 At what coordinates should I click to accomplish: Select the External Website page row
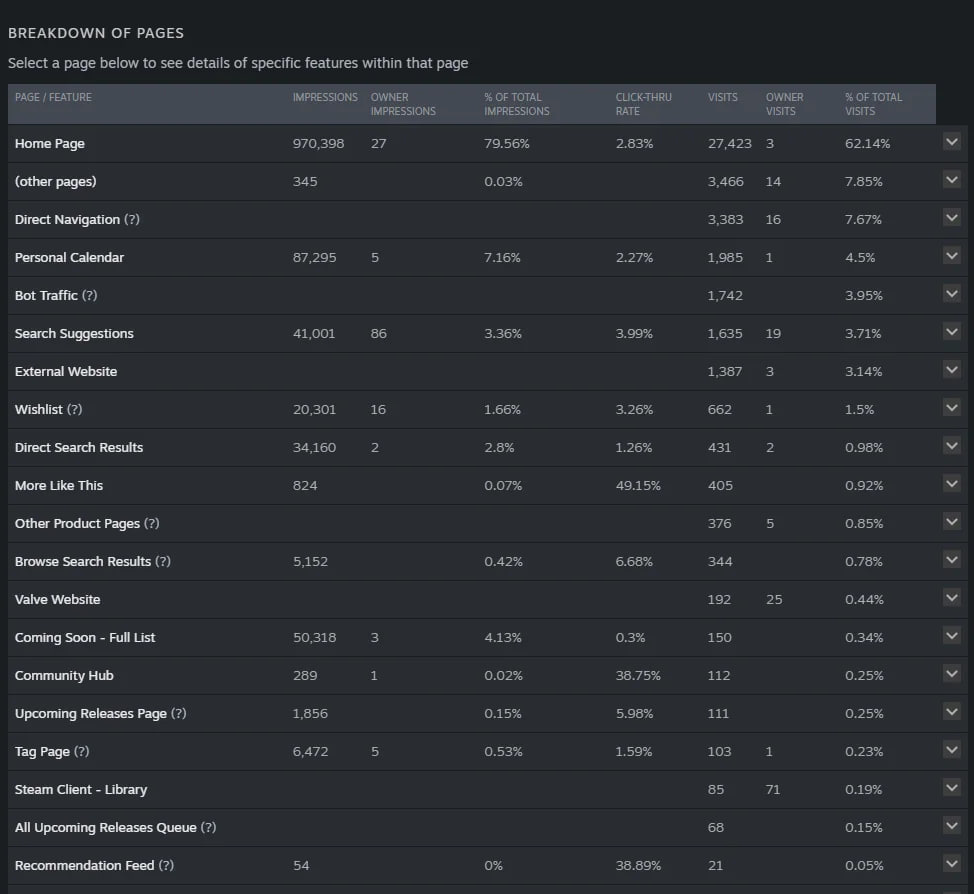472,372
